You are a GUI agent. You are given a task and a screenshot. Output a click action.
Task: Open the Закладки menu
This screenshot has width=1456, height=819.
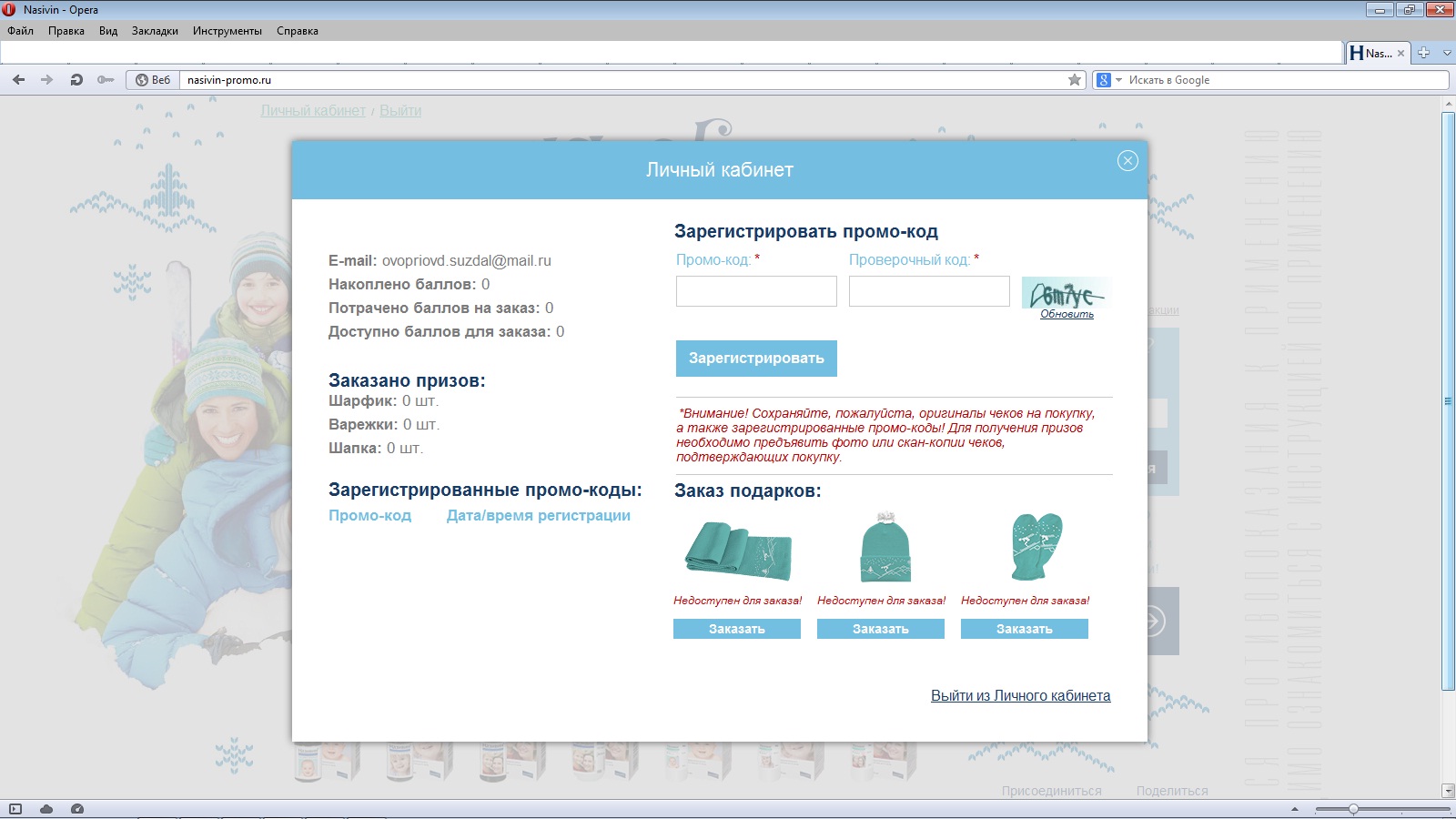(155, 31)
